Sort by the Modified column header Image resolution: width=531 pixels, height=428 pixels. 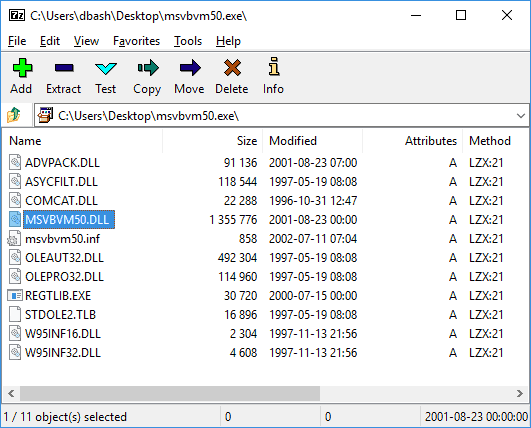point(313,141)
